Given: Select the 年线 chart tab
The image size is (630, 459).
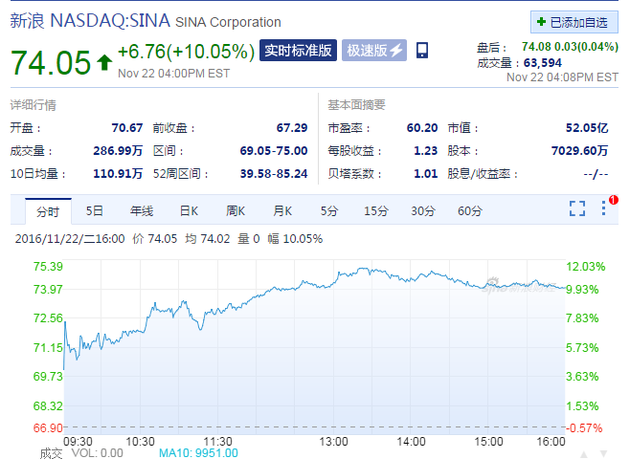Looking at the screenshot, I should click(x=142, y=211).
